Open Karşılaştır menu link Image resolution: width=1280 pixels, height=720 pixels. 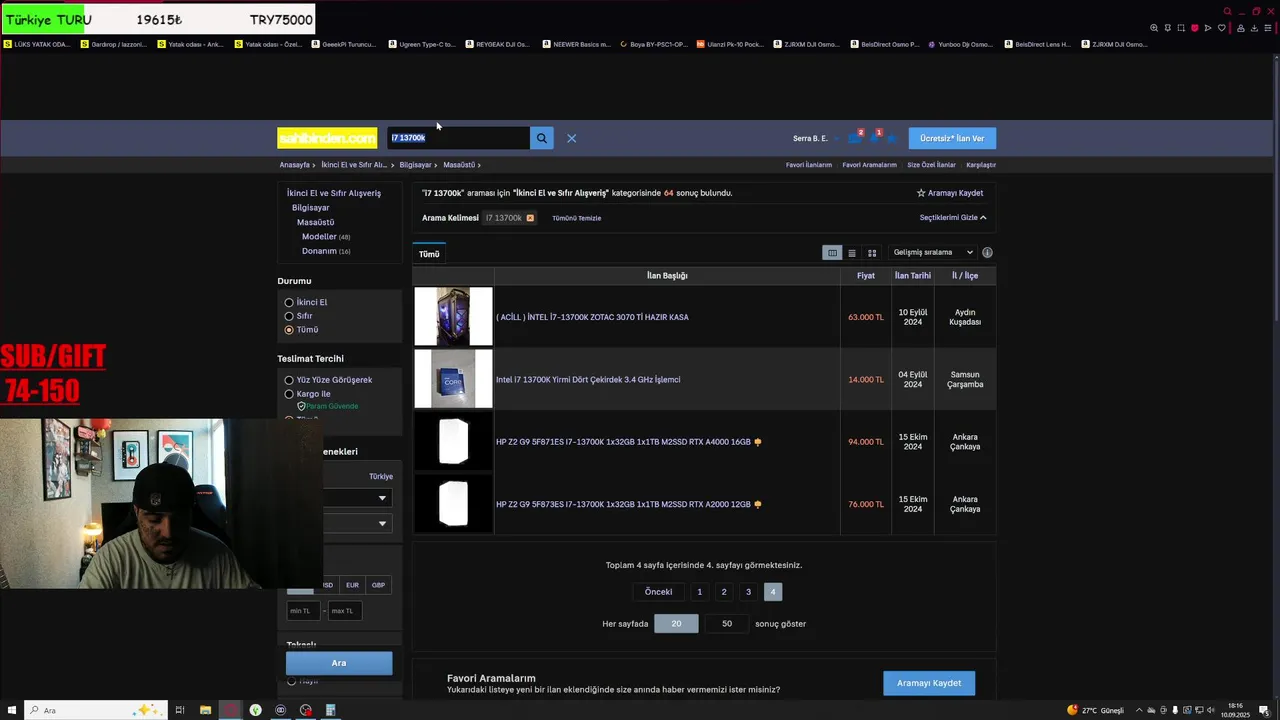point(981,165)
